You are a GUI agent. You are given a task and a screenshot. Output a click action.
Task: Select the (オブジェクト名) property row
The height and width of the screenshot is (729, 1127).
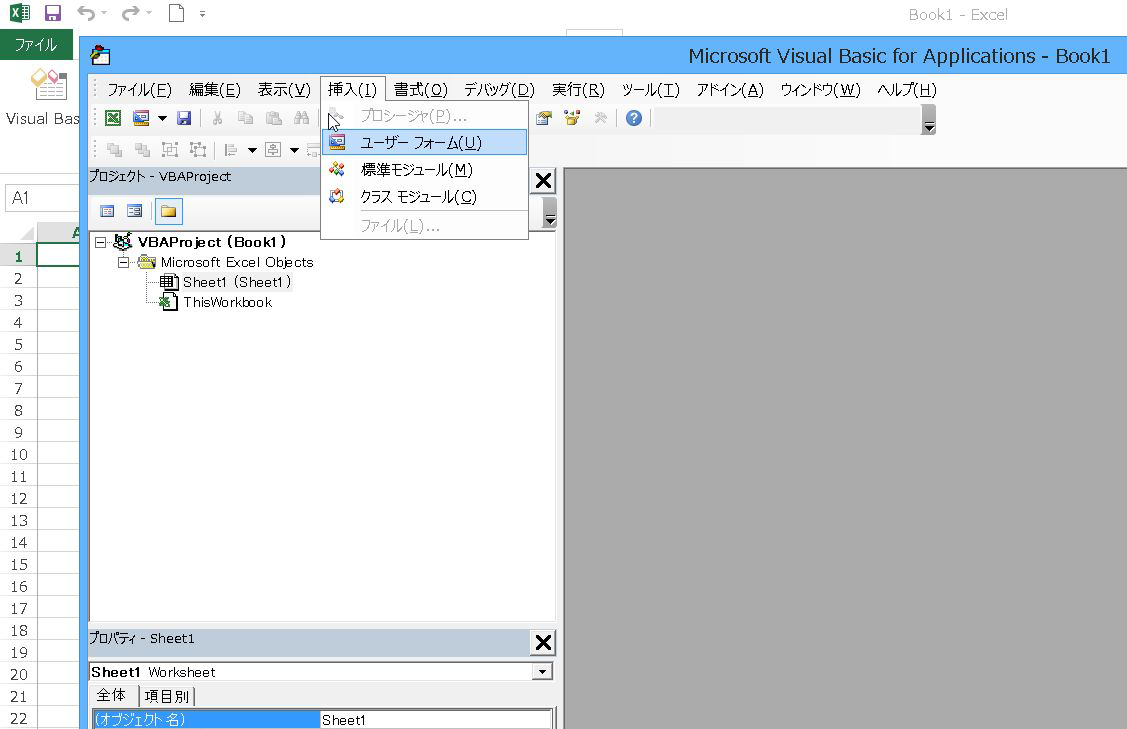[206, 719]
